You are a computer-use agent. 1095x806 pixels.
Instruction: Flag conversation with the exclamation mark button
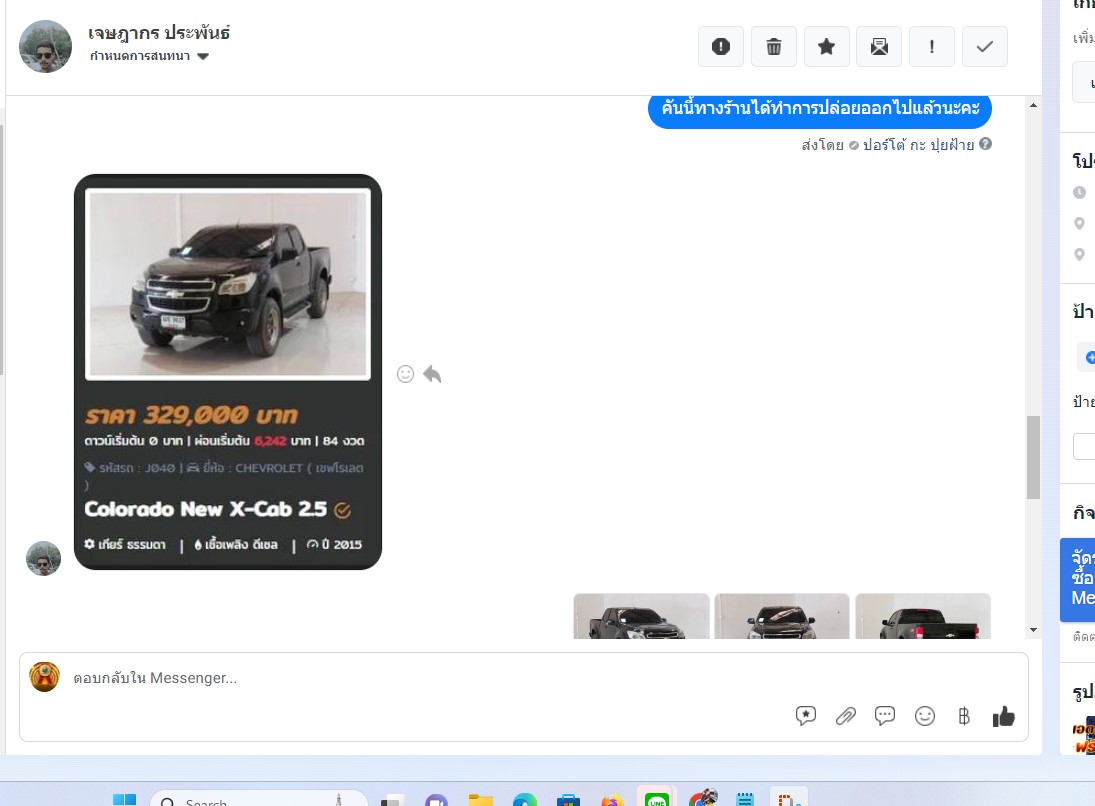[932, 47]
